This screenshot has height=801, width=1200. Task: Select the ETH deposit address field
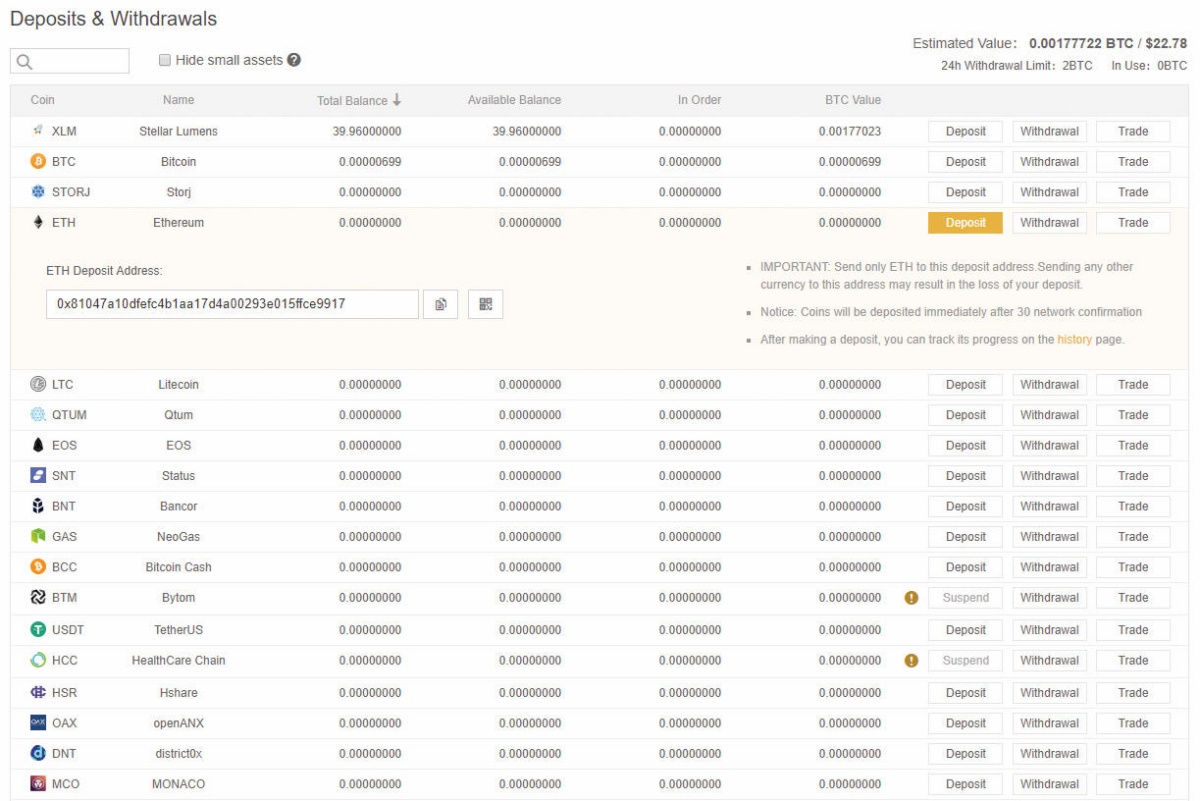(x=233, y=304)
